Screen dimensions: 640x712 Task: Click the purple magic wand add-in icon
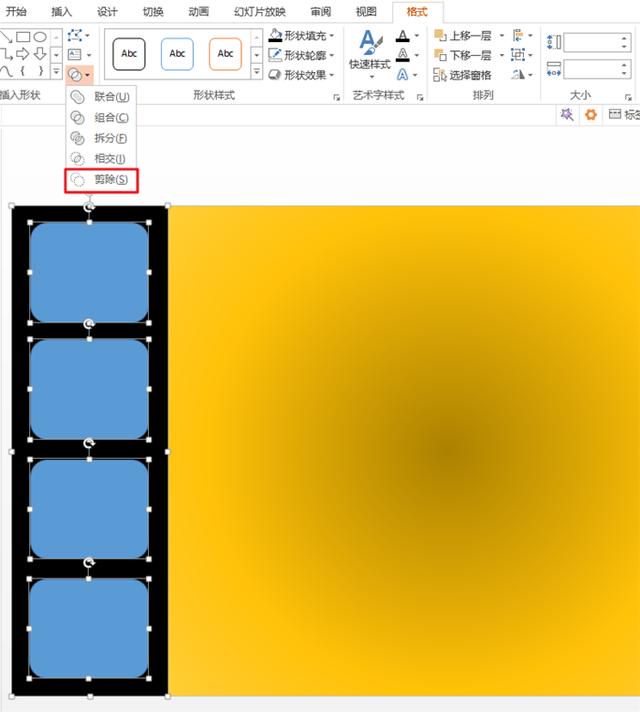click(567, 114)
